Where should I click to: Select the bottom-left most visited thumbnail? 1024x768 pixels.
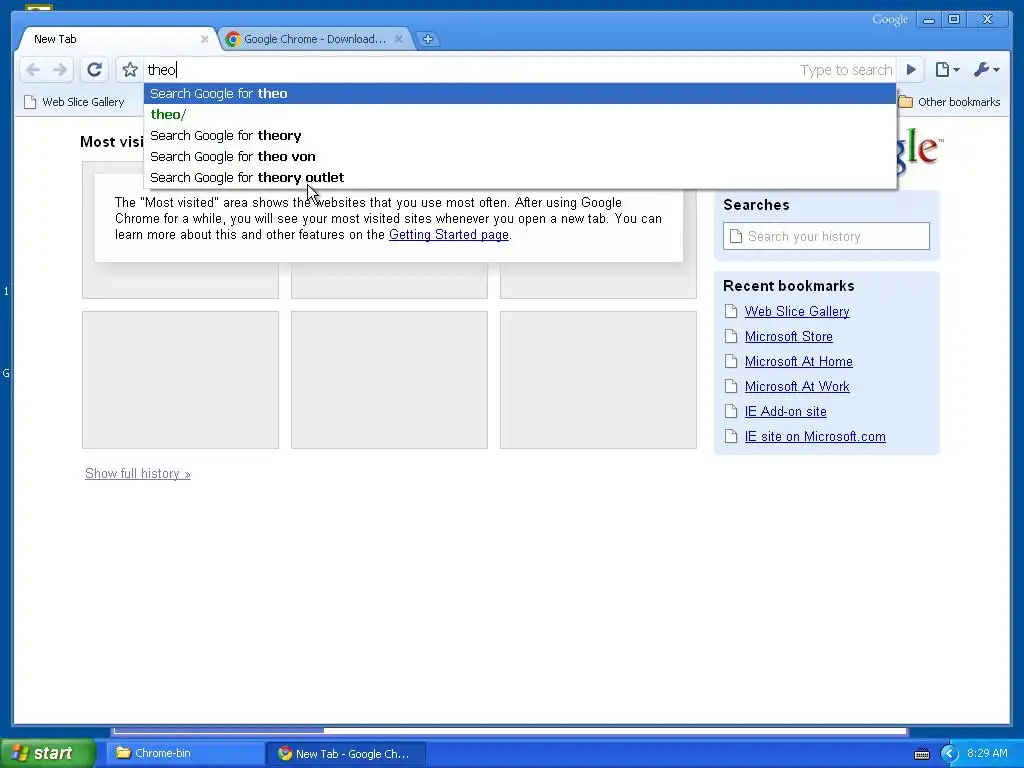pyautogui.click(x=180, y=380)
